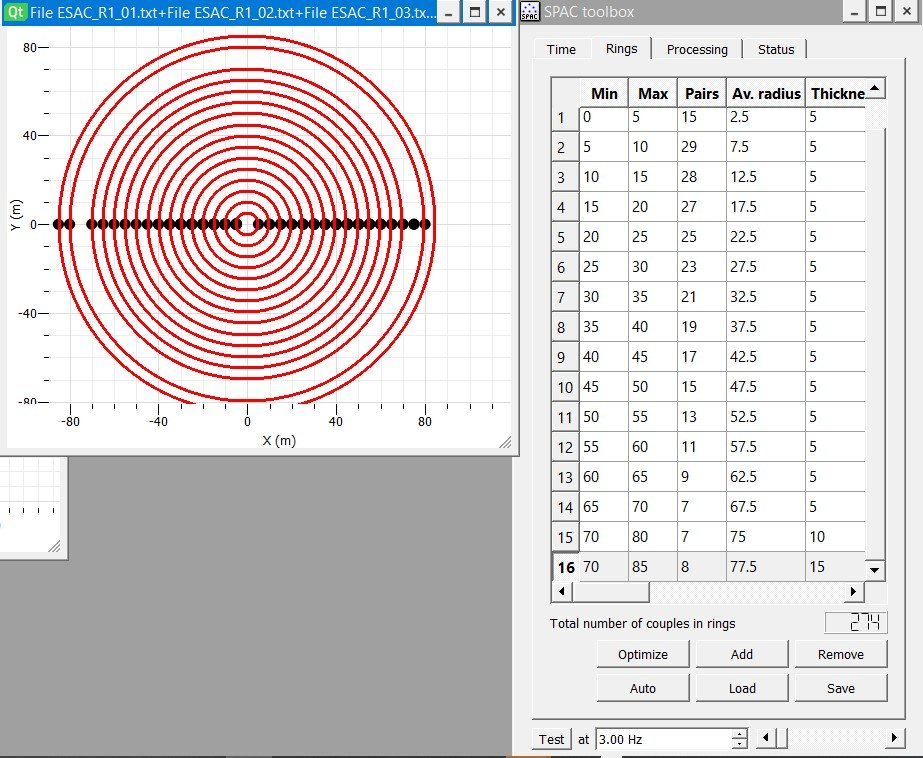Viewport: 923px width, 758px height.
Task: Click the Pairs column header
Action: 701,93
